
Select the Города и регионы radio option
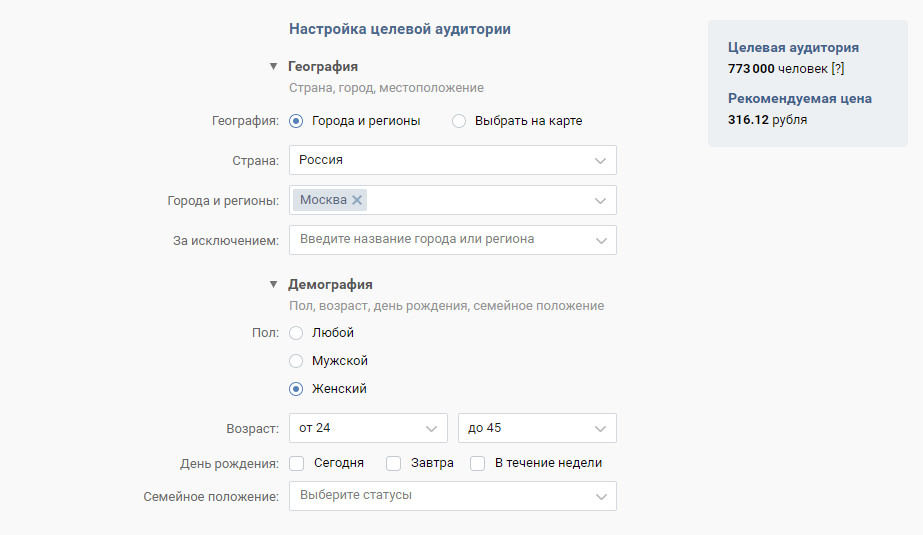(x=296, y=121)
